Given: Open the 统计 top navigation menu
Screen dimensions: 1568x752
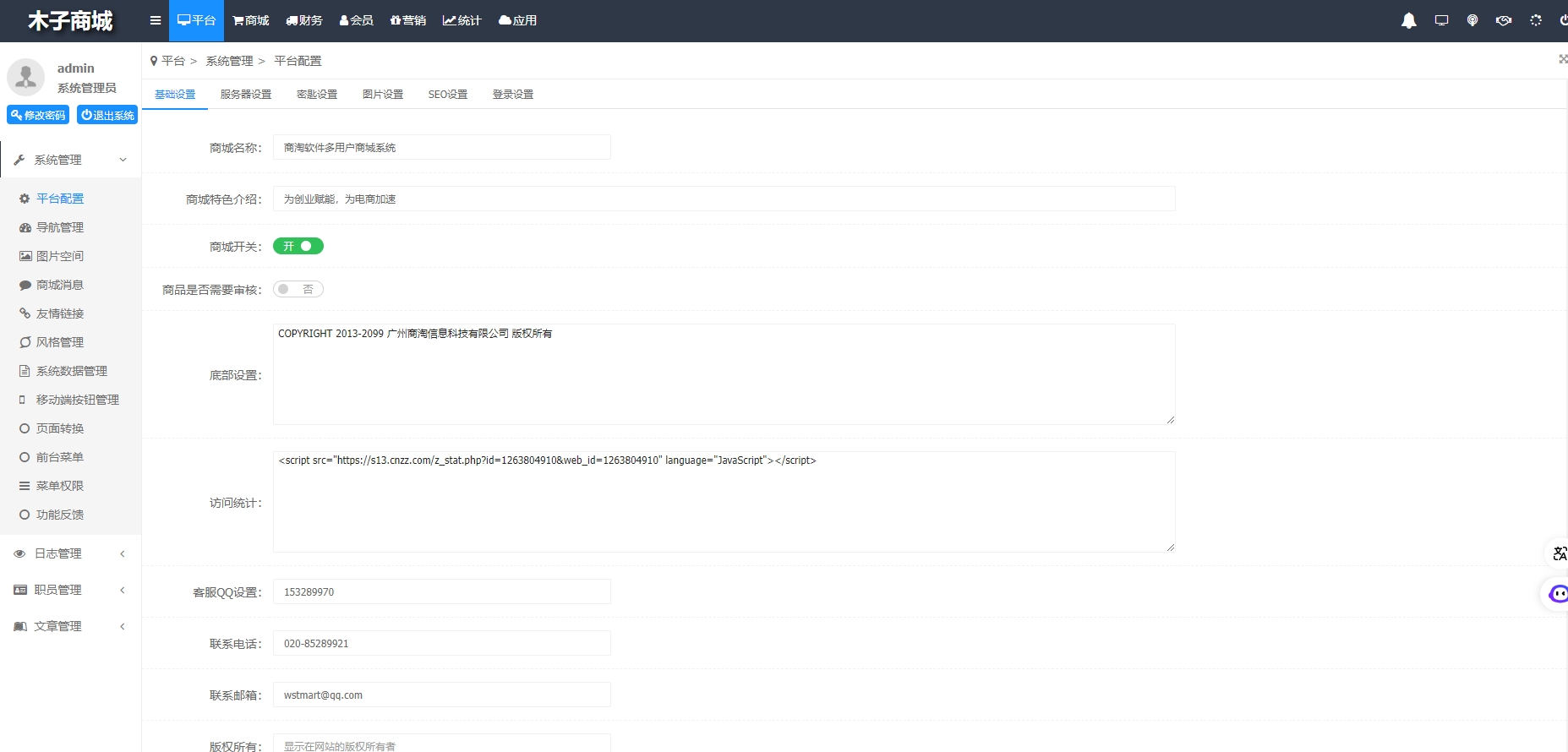Looking at the screenshot, I should [x=462, y=20].
